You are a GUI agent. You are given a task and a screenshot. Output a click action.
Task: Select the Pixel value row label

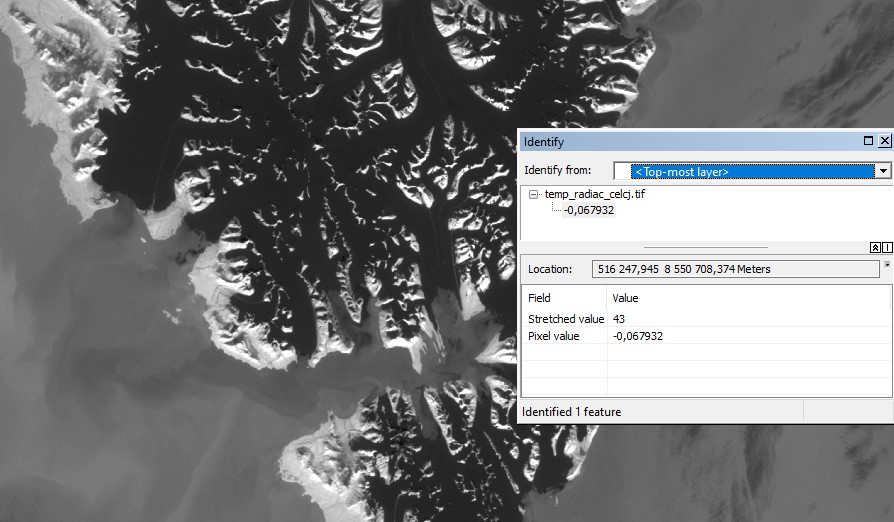(x=553, y=336)
